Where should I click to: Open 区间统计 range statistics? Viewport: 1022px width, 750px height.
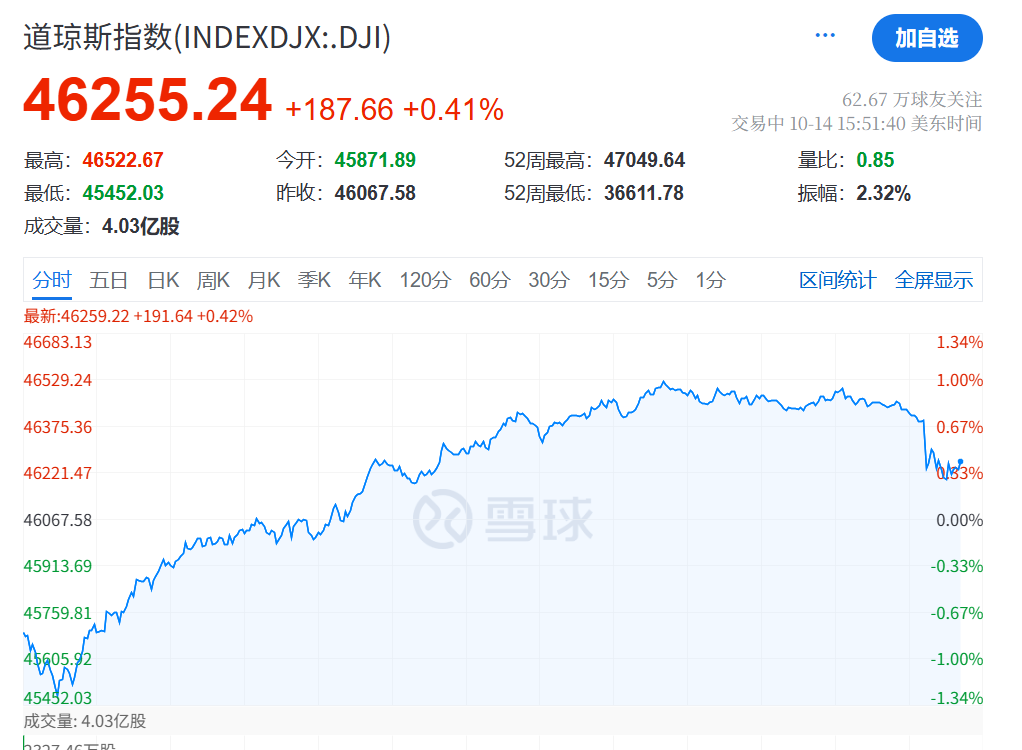(x=837, y=280)
